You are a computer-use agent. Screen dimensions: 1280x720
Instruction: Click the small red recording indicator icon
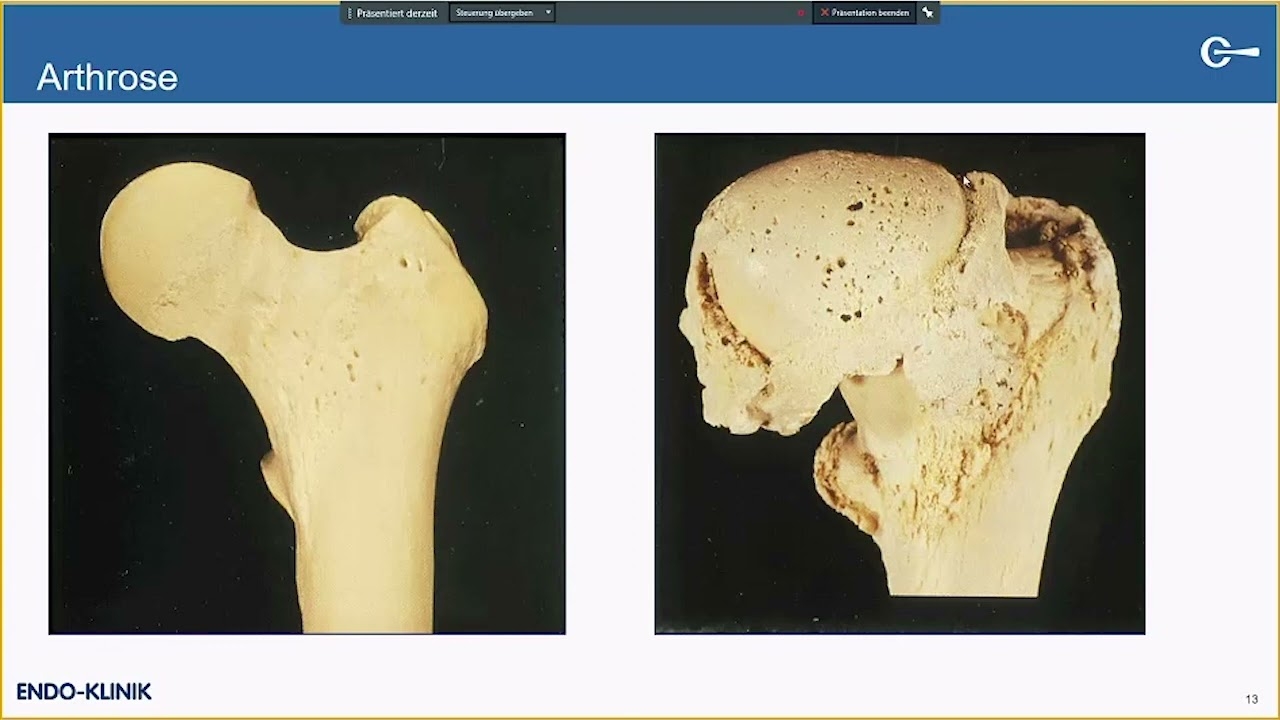800,13
